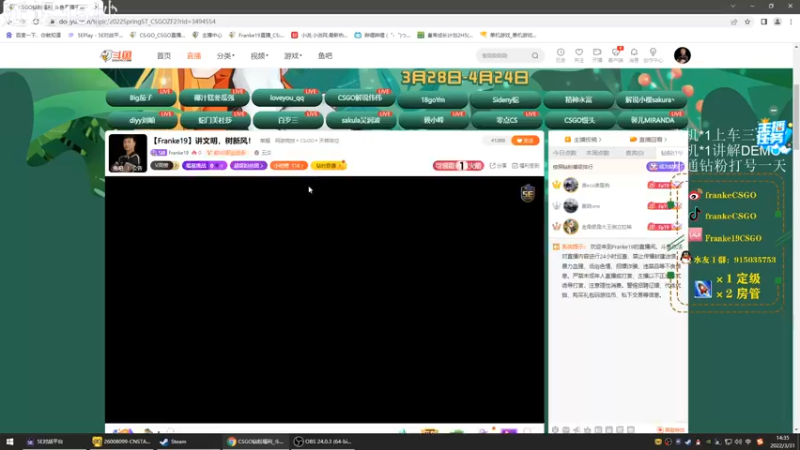The width and height of the screenshot is (800, 450).
Task: Open user avatar in header
Action: (682, 55)
